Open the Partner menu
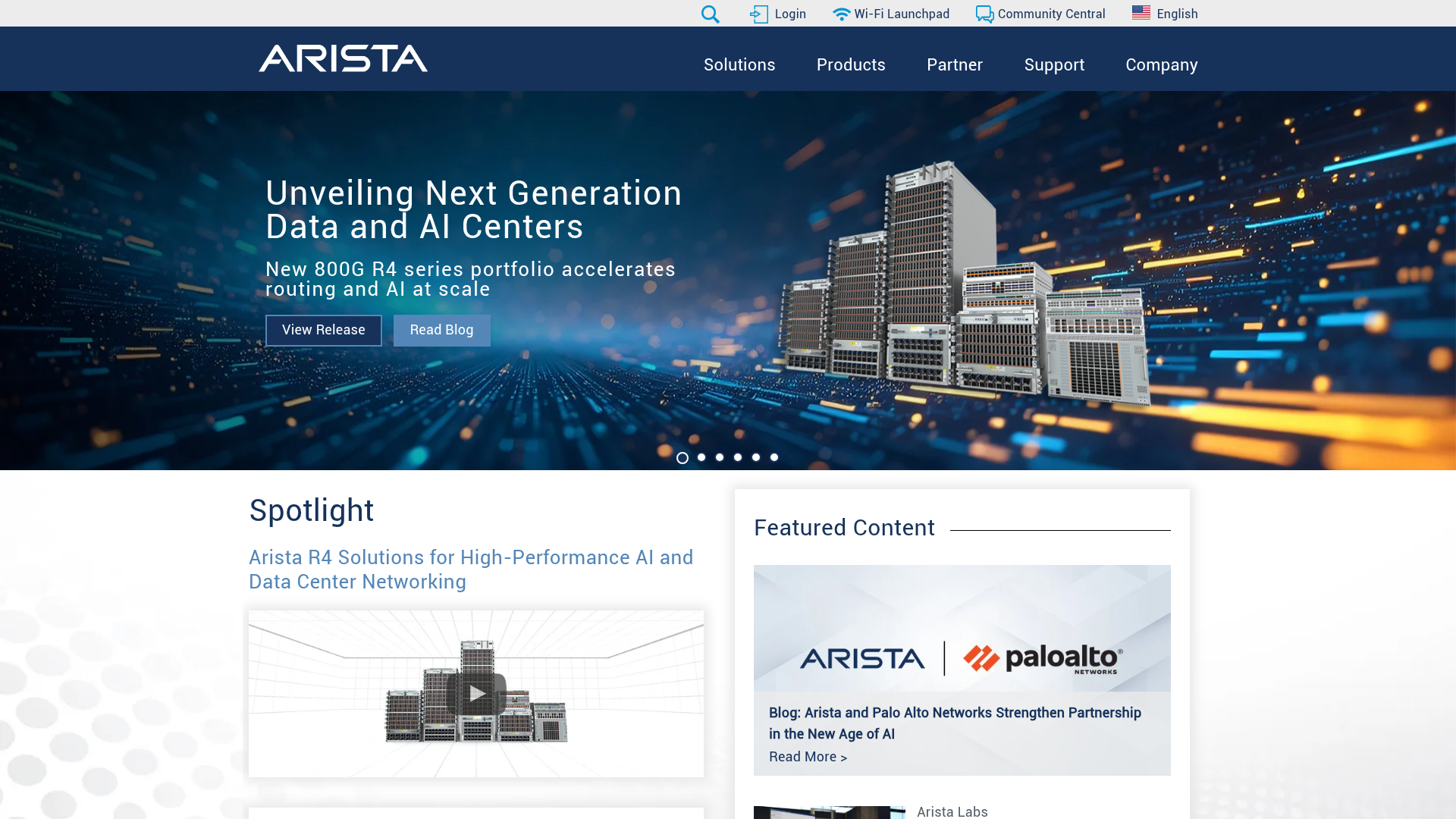This screenshot has width=1456, height=819. (x=955, y=65)
